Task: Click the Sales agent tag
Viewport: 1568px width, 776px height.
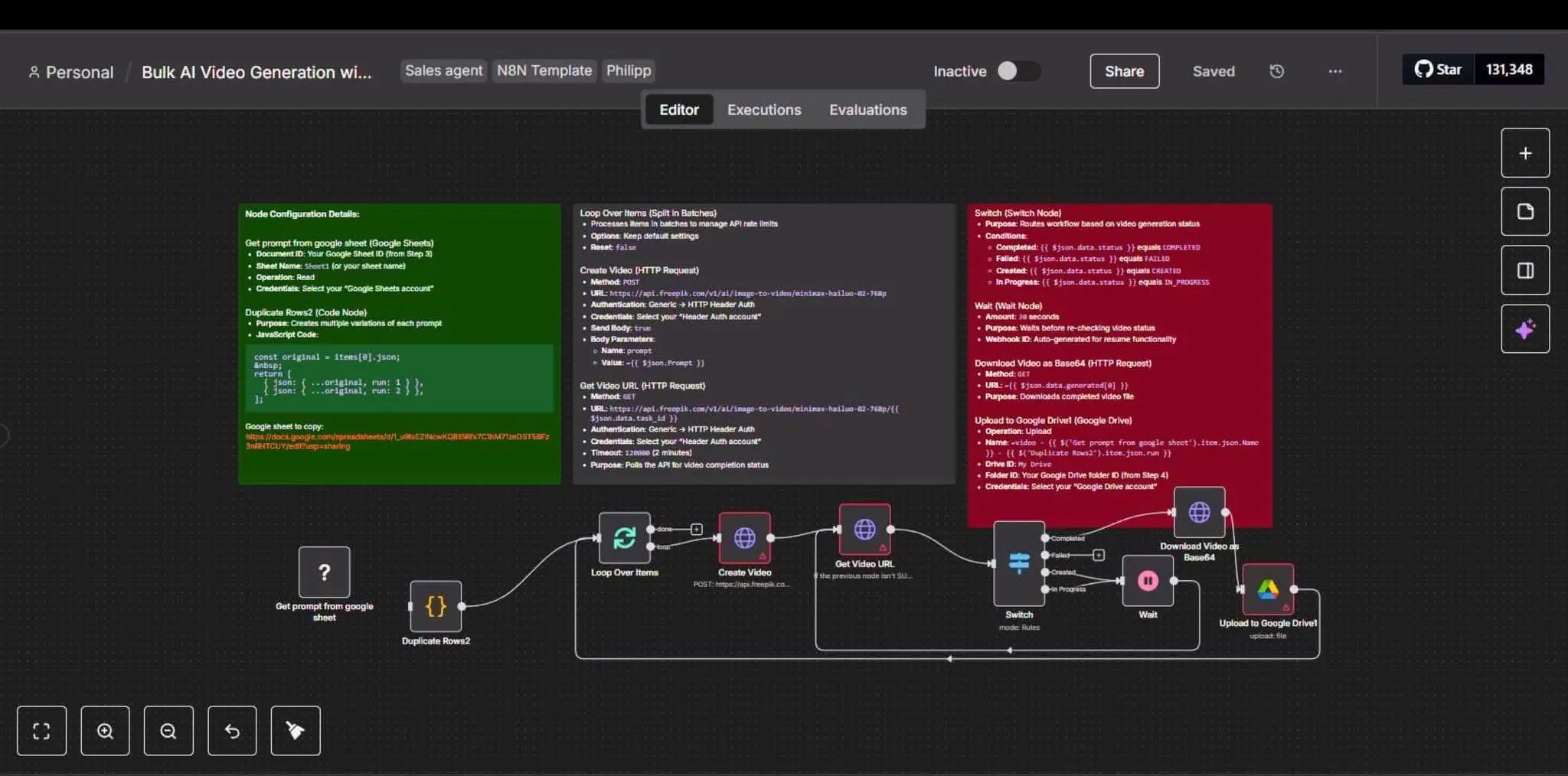Action: point(443,70)
